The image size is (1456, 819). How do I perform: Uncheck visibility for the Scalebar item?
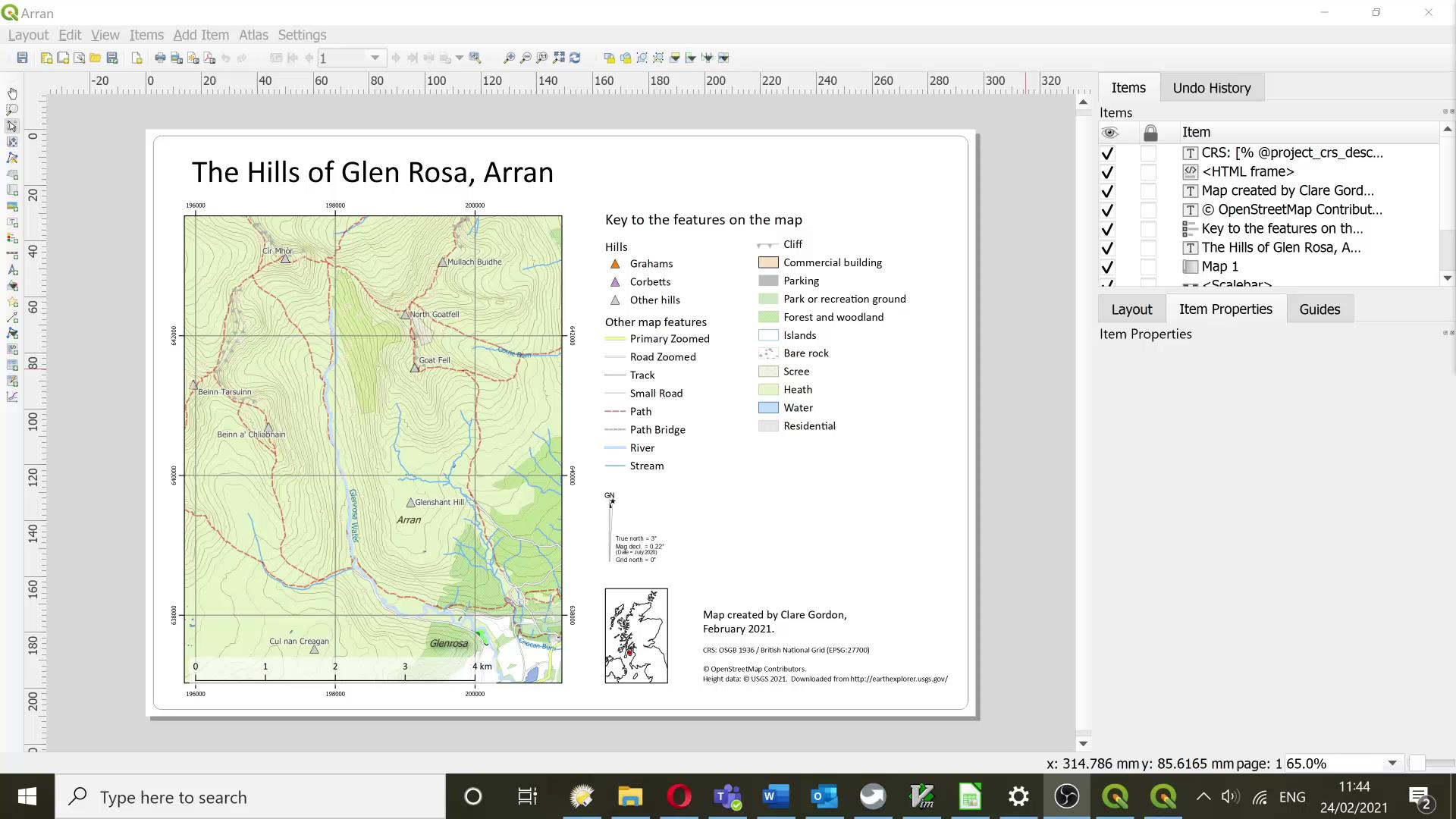pos(1107,283)
